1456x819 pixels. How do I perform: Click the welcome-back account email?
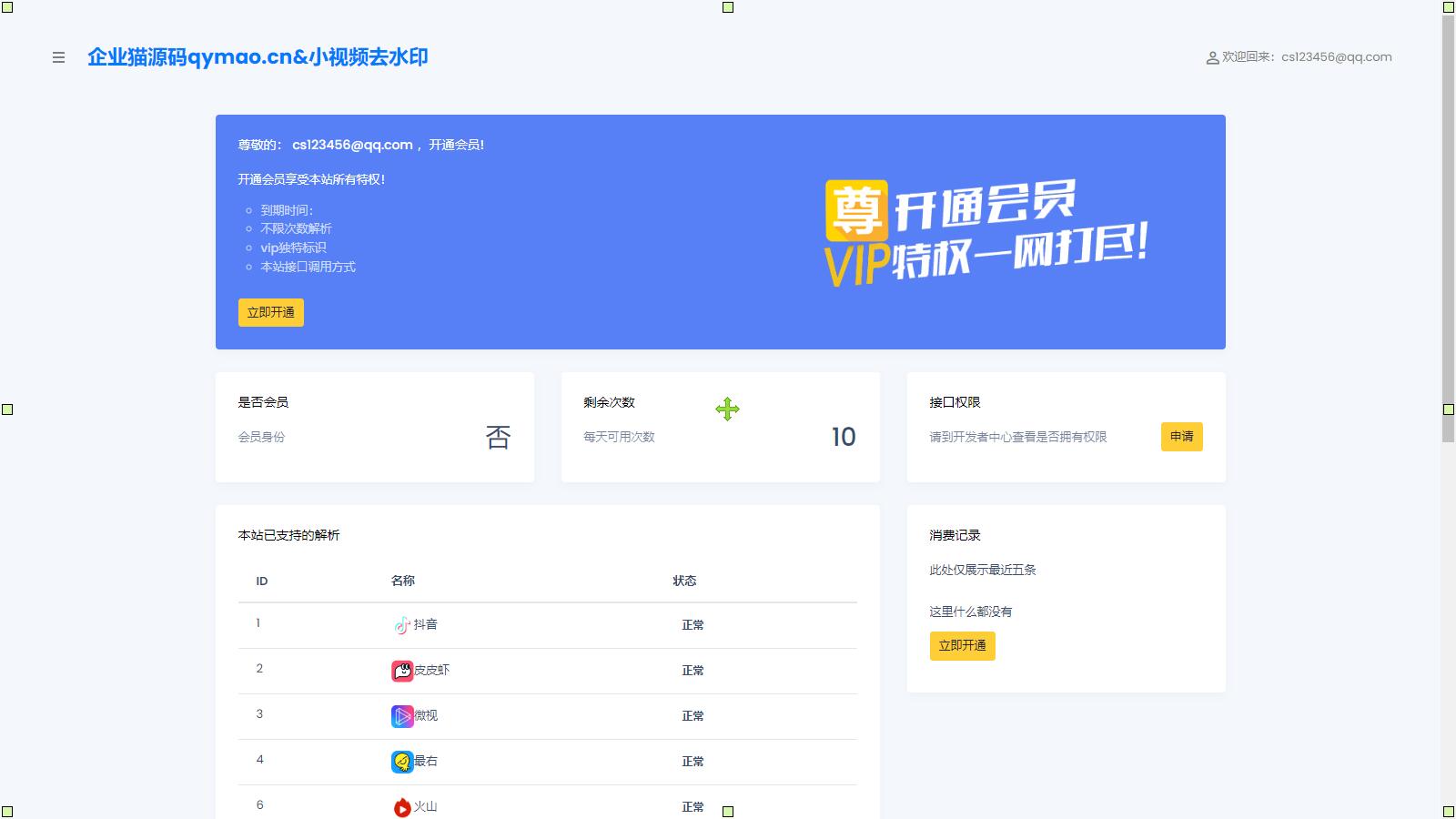(1336, 56)
